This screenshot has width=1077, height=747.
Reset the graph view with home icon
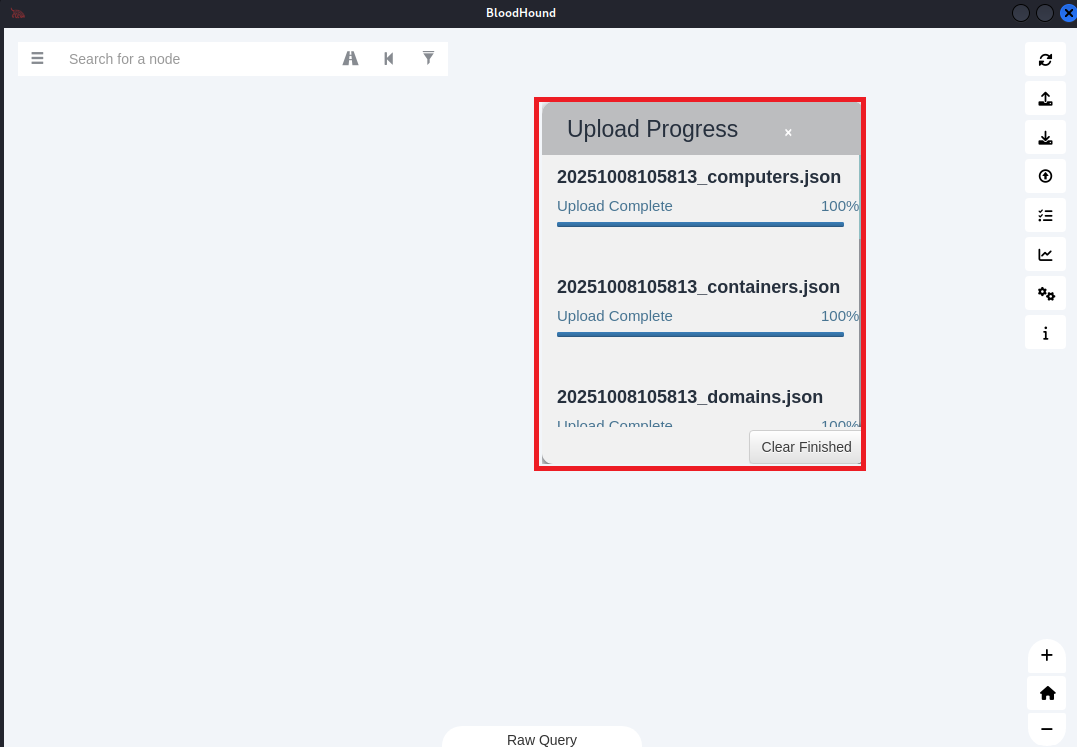pos(1047,693)
